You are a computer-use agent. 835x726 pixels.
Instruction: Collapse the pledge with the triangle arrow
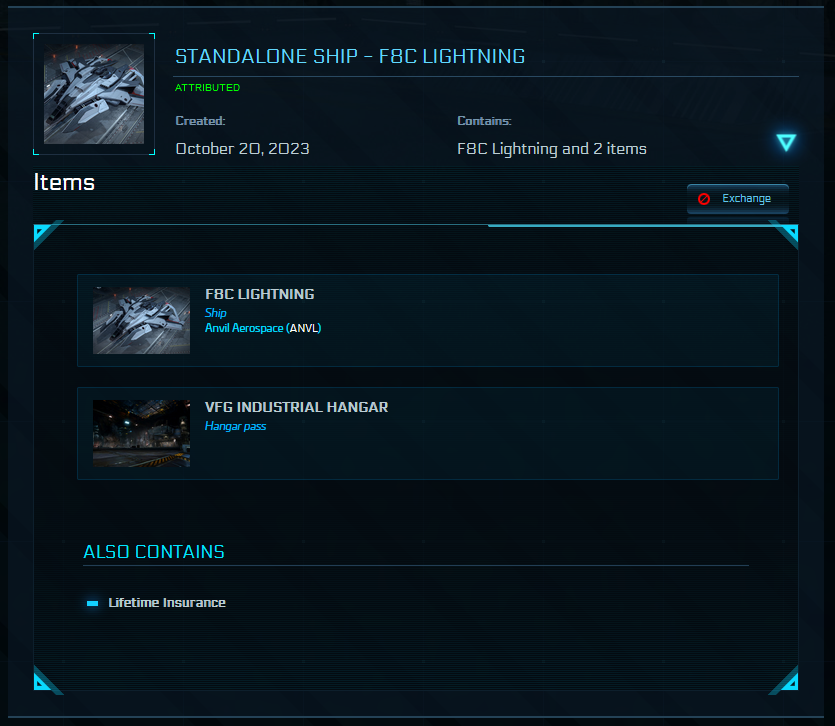[786, 142]
